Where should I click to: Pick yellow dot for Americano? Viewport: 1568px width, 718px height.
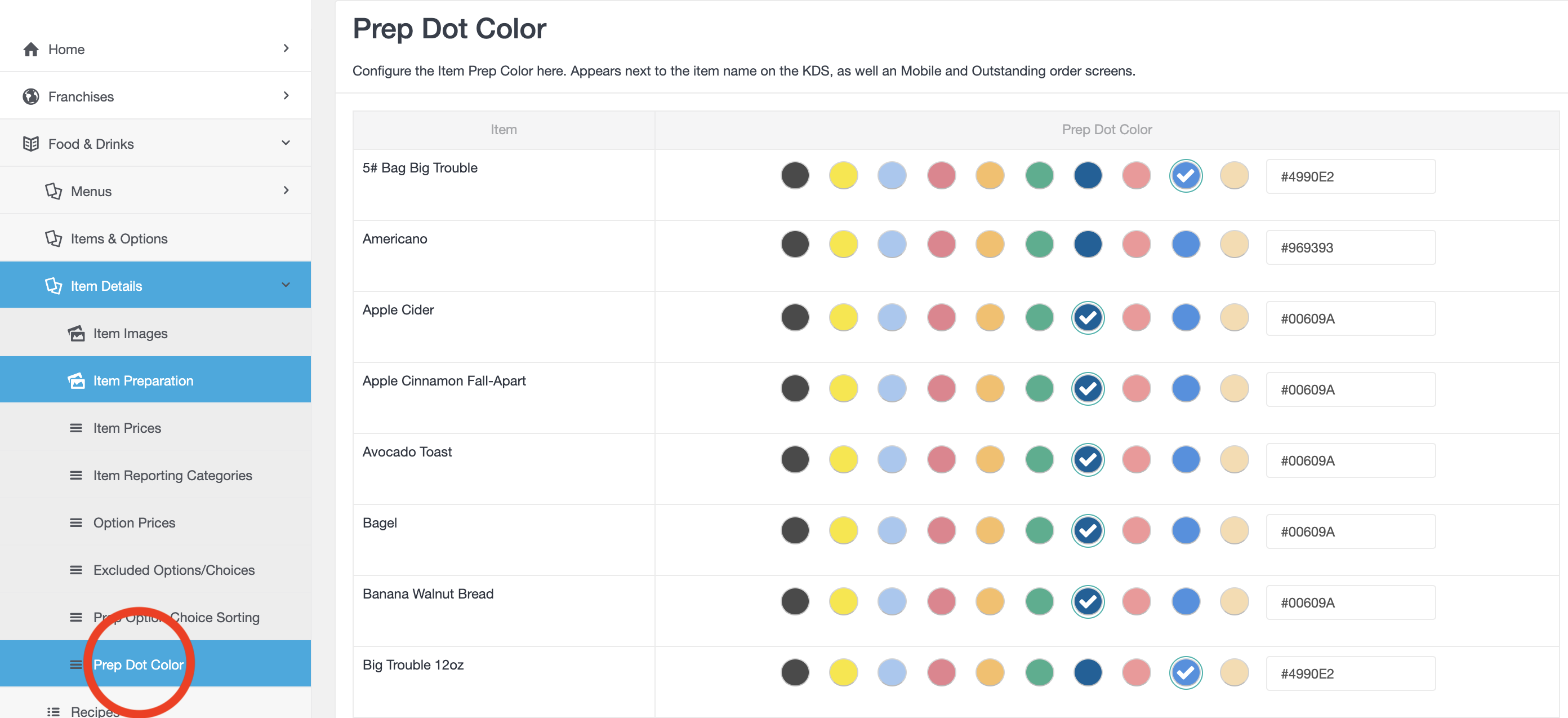843,245
